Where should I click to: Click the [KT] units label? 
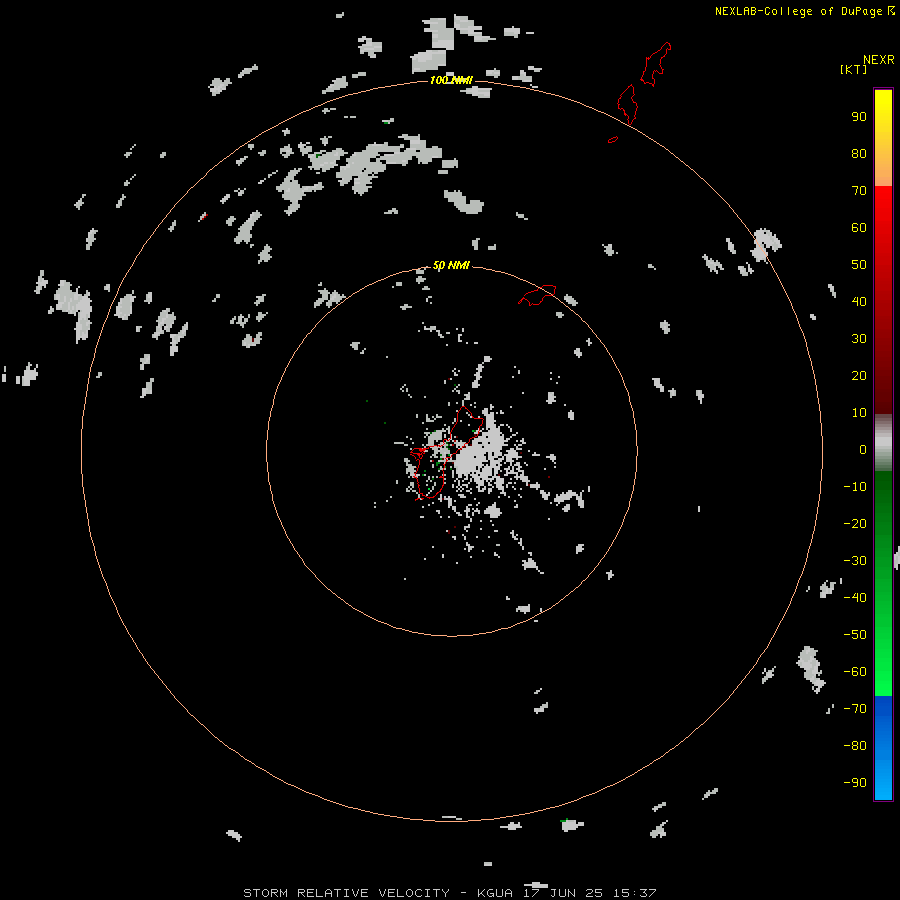click(x=854, y=69)
